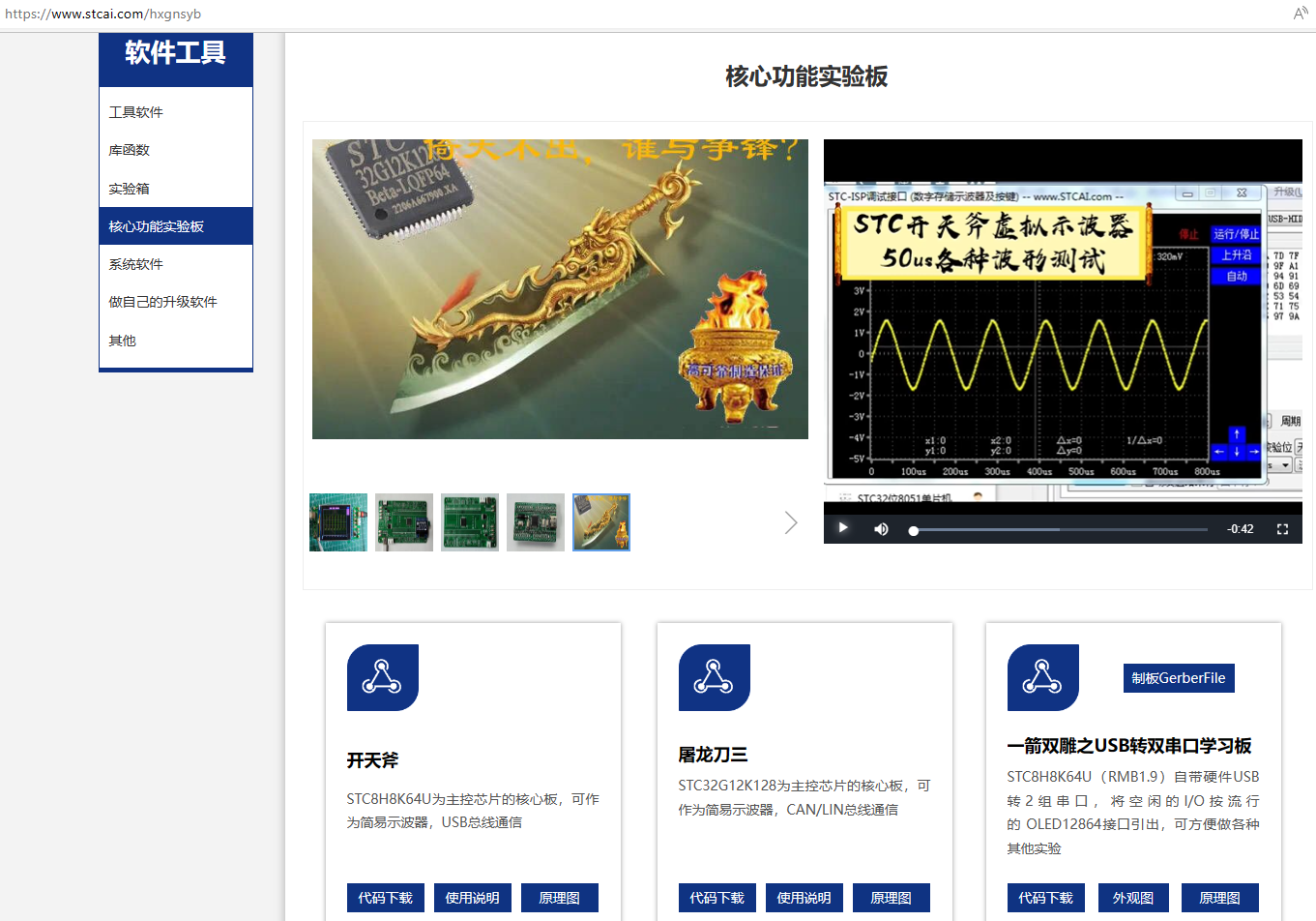
Task: Open the 系统软件 sidebar menu item
Action: coord(176,264)
